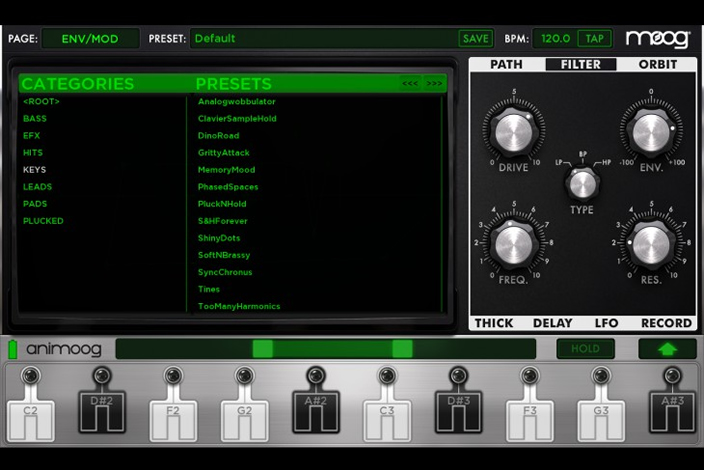Click the left handle on keyboard range strip
704x470 pixels.
[x=263, y=349]
